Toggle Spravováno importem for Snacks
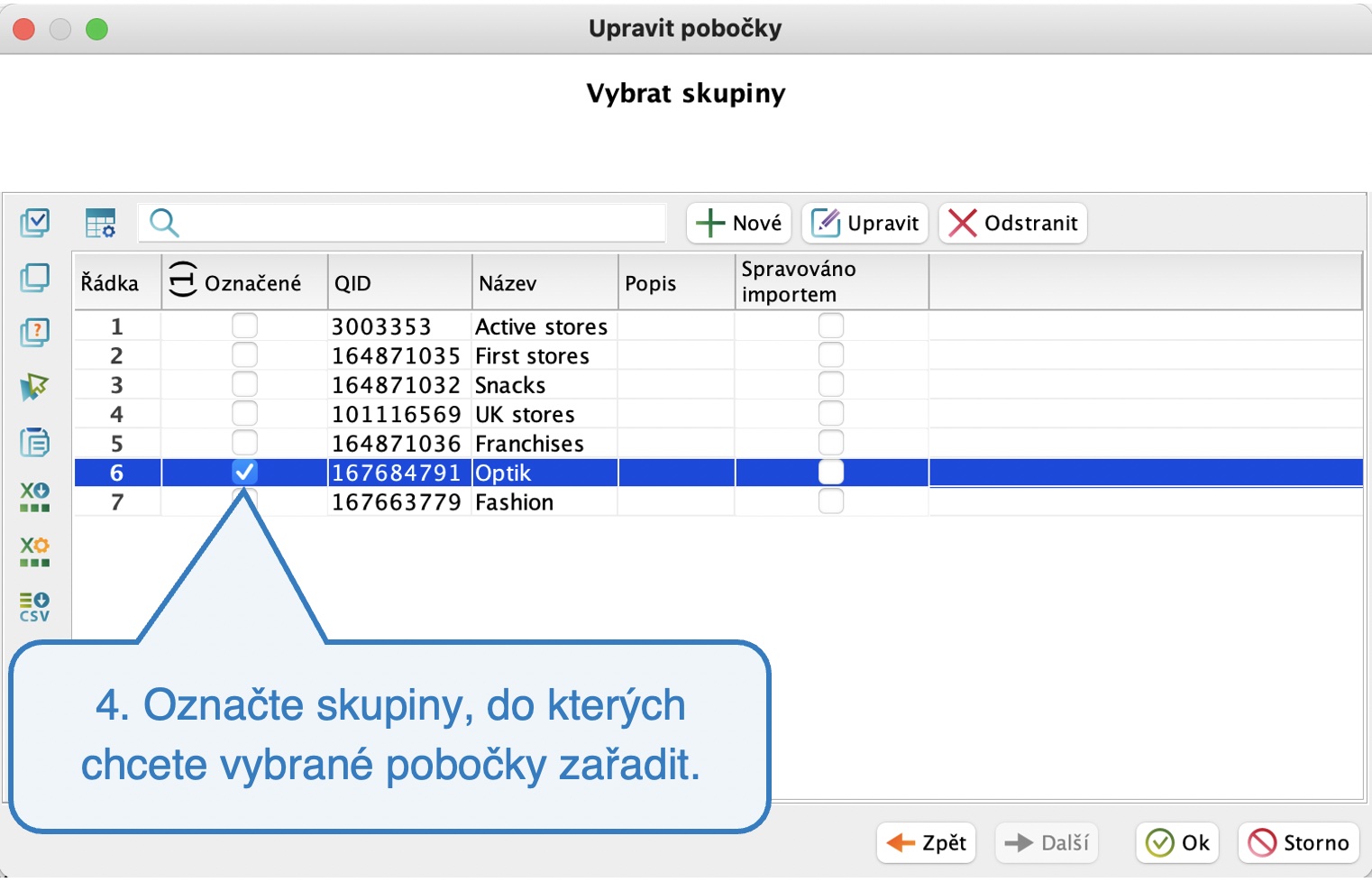Viewport: 1372px width, 882px height. (x=831, y=384)
